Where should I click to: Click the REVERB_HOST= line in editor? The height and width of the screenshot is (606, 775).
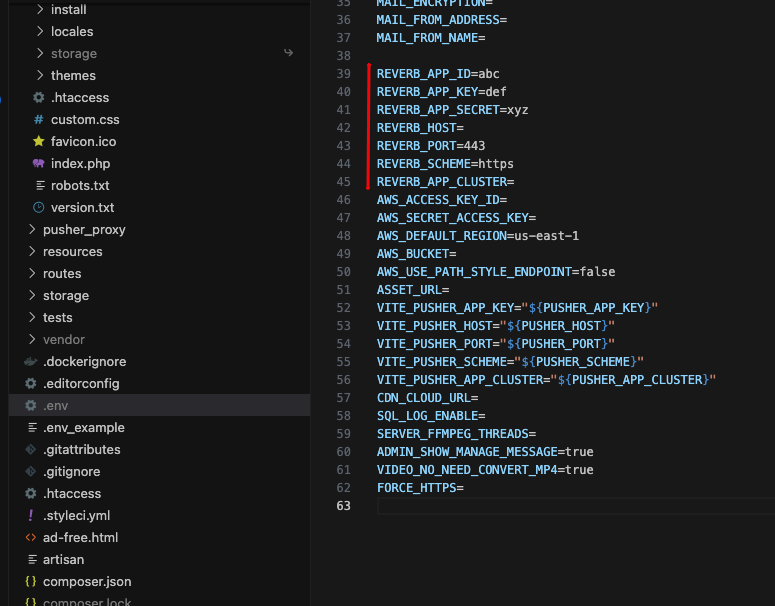[420, 128]
